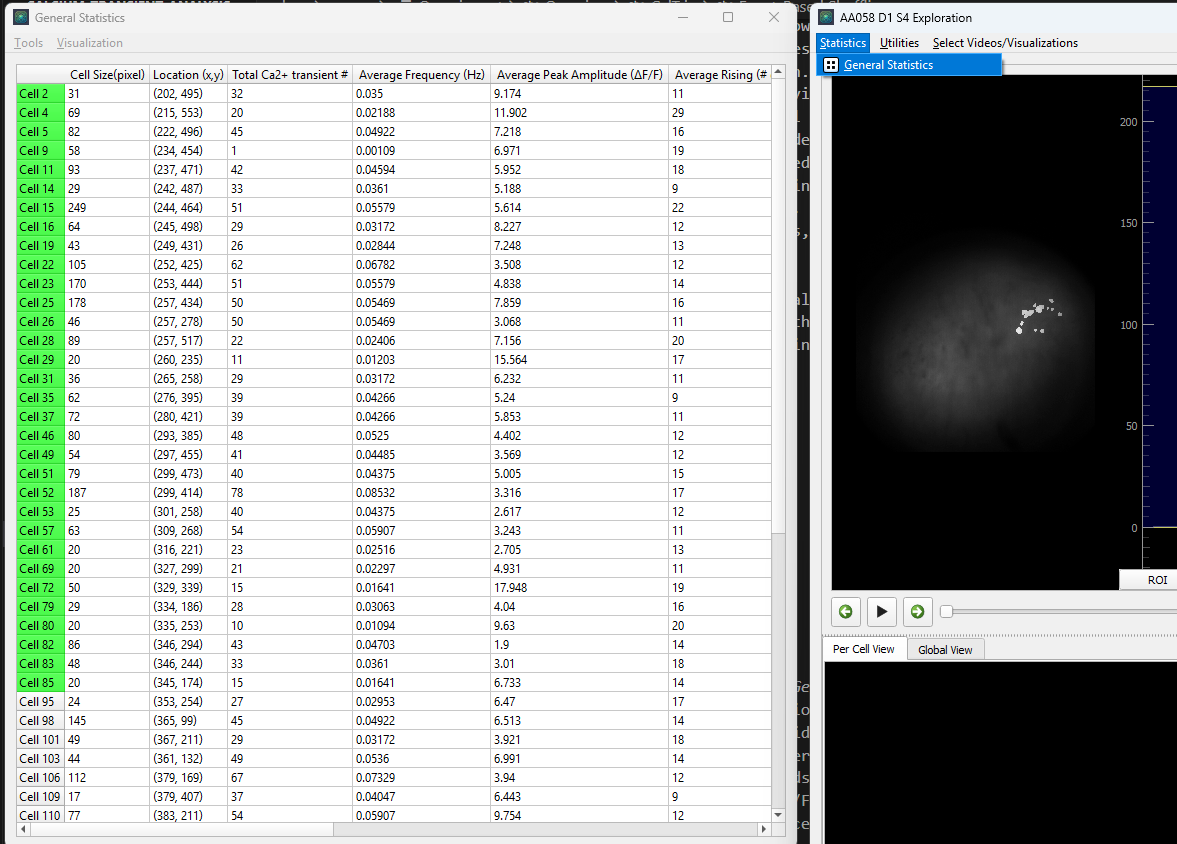Open the Utilities menu
The height and width of the screenshot is (844, 1177).
899,43
